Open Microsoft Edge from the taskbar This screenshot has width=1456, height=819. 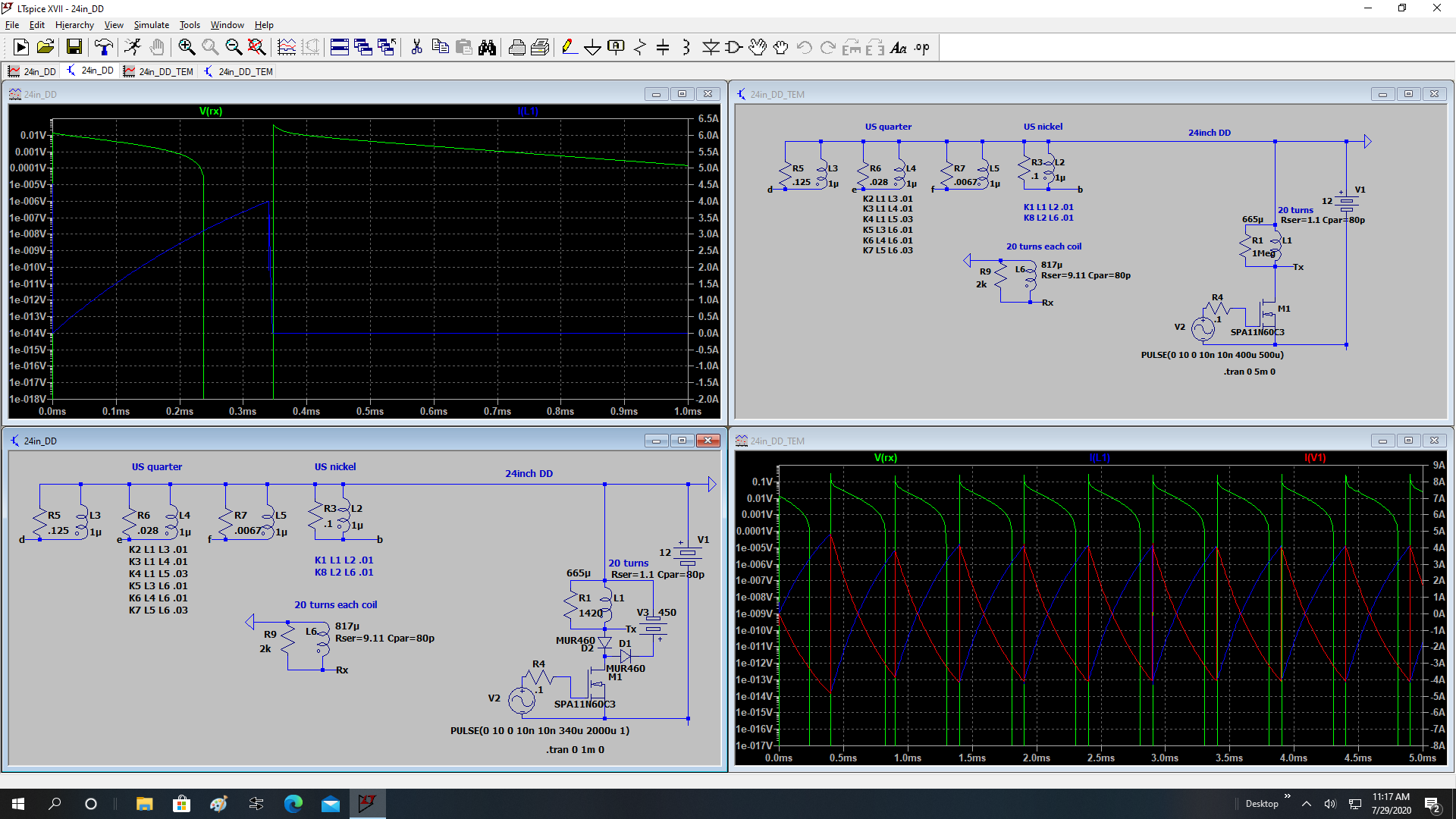293,804
